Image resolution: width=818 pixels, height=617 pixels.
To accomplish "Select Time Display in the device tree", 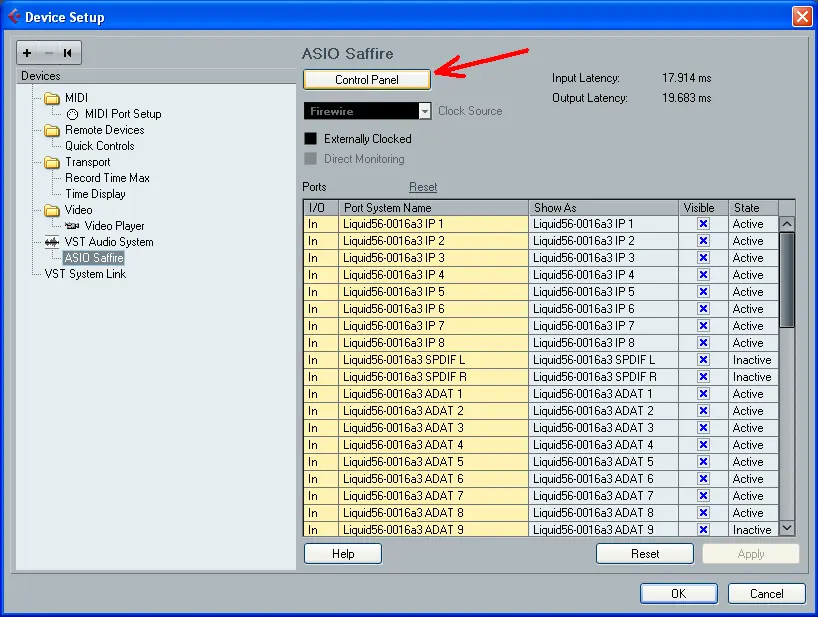I will tap(95, 194).
